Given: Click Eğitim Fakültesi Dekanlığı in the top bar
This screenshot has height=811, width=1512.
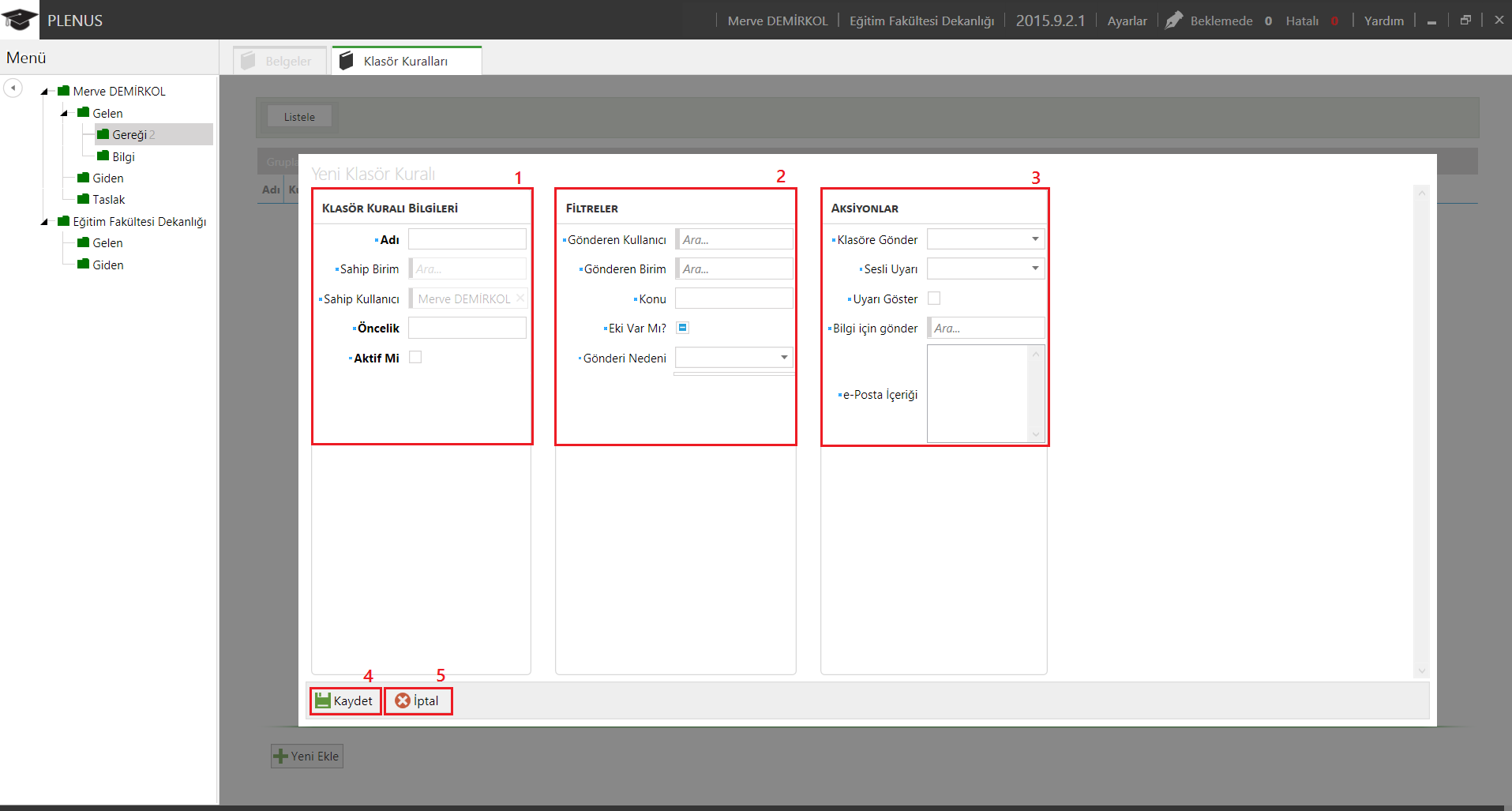Looking at the screenshot, I should pos(921,21).
